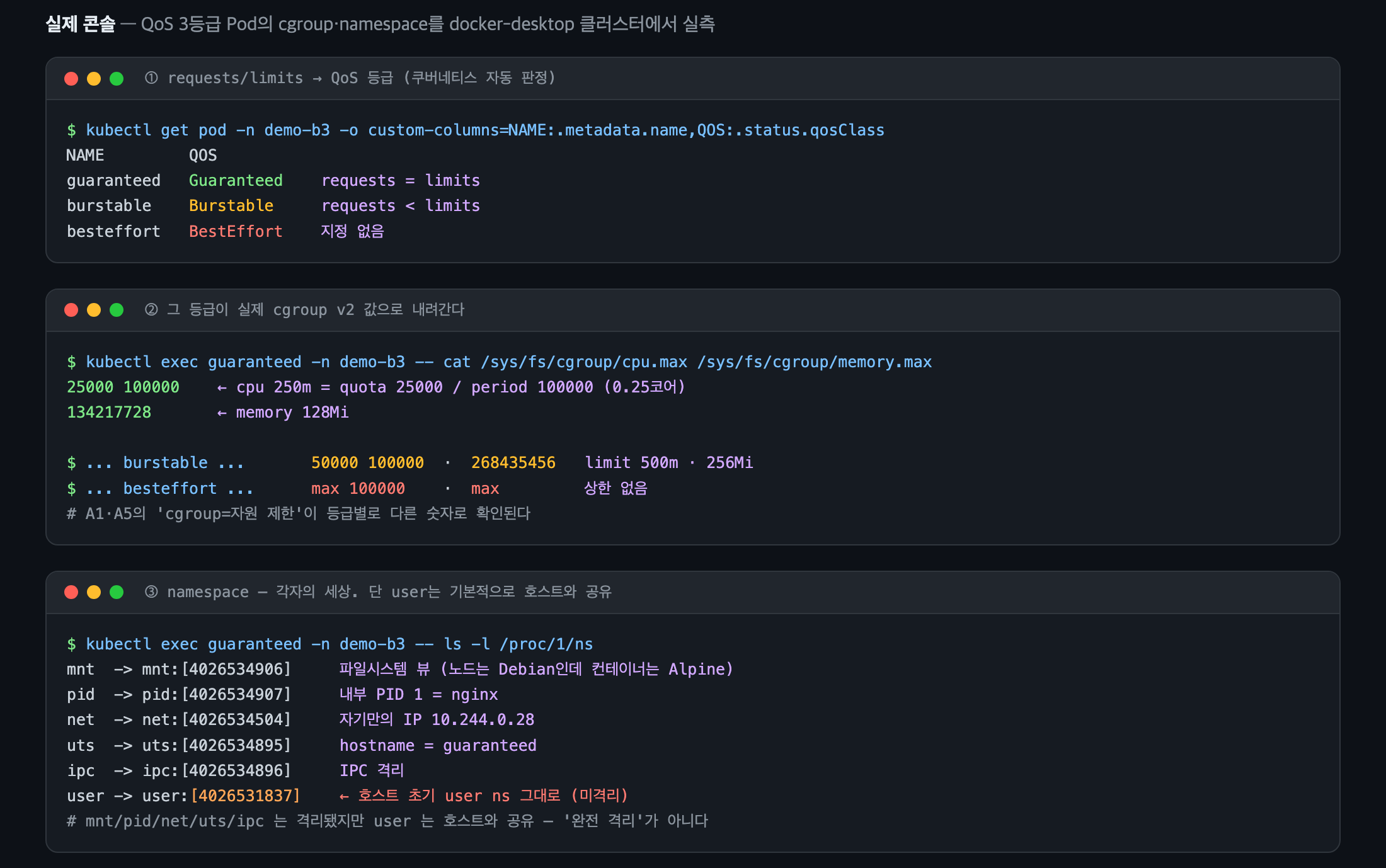Screen dimensions: 1386x868
Task: Click the orange '[4026531837]' user namespace ID
Action: [246, 796]
